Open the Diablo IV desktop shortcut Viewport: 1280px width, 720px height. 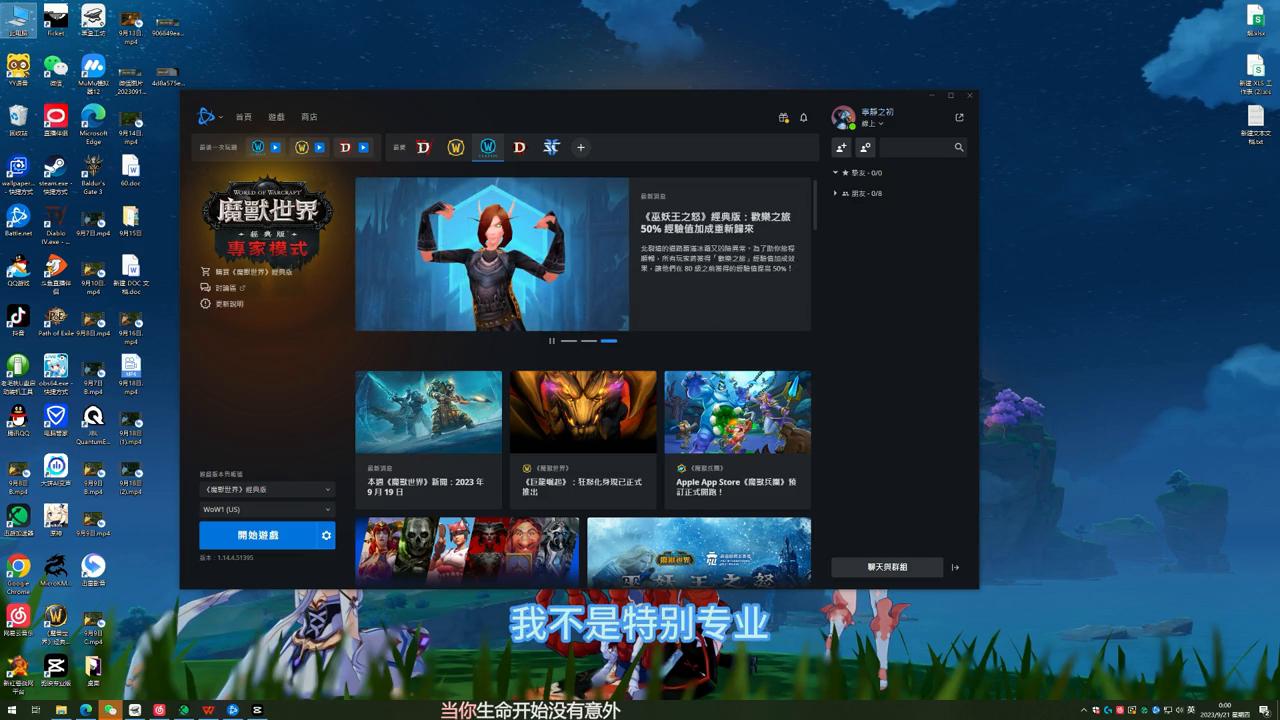click(x=55, y=224)
